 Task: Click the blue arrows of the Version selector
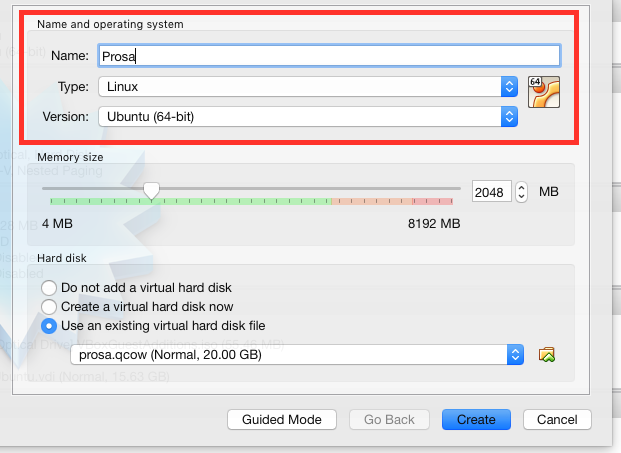pyautogui.click(x=509, y=116)
